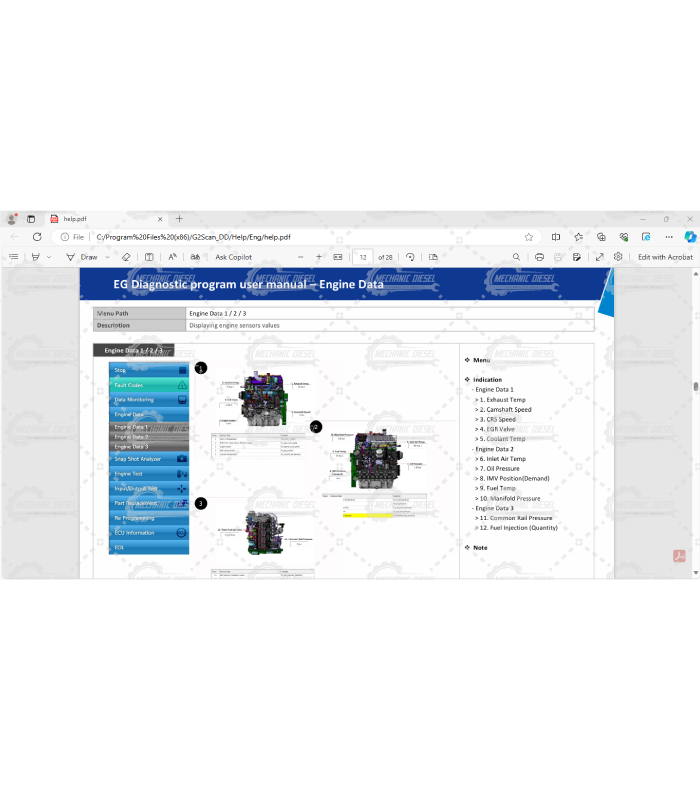Screen dimensions: 700x800
Task: Click Ask Copilot button
Action: [233, 257]
